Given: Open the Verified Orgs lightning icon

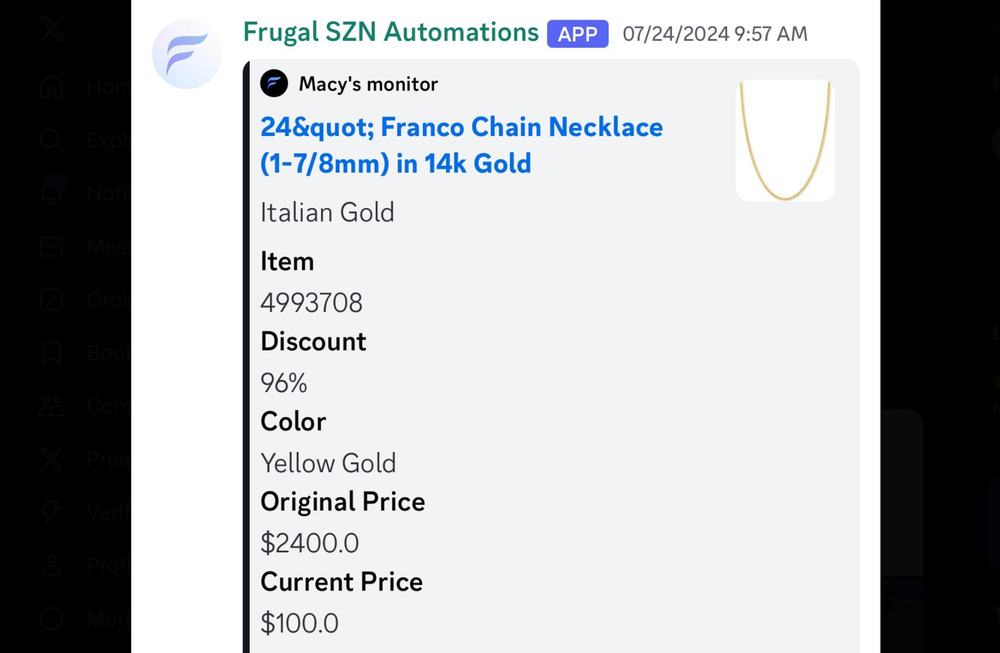Looking at the screenshot, I should pyautogui.click(x=50, y=512).
